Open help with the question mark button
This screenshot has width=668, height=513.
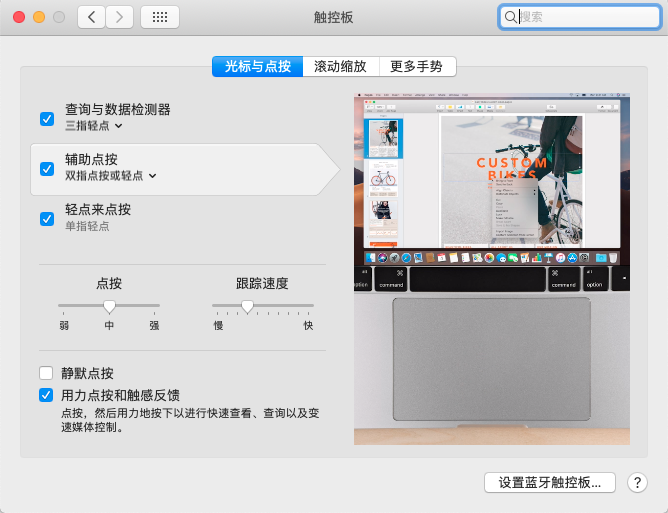coord(637,483)
